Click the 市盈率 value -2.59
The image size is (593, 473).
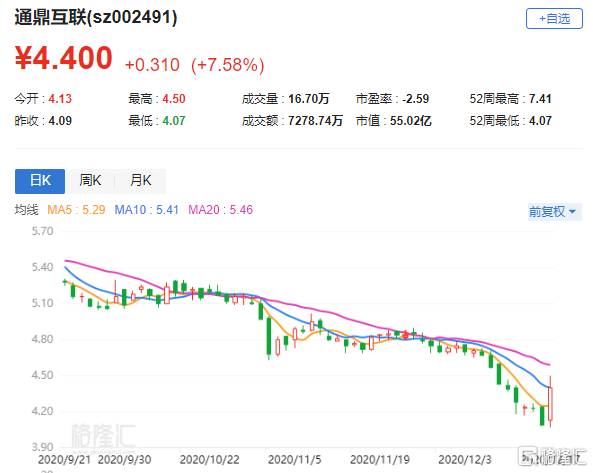tap(415, 99)
